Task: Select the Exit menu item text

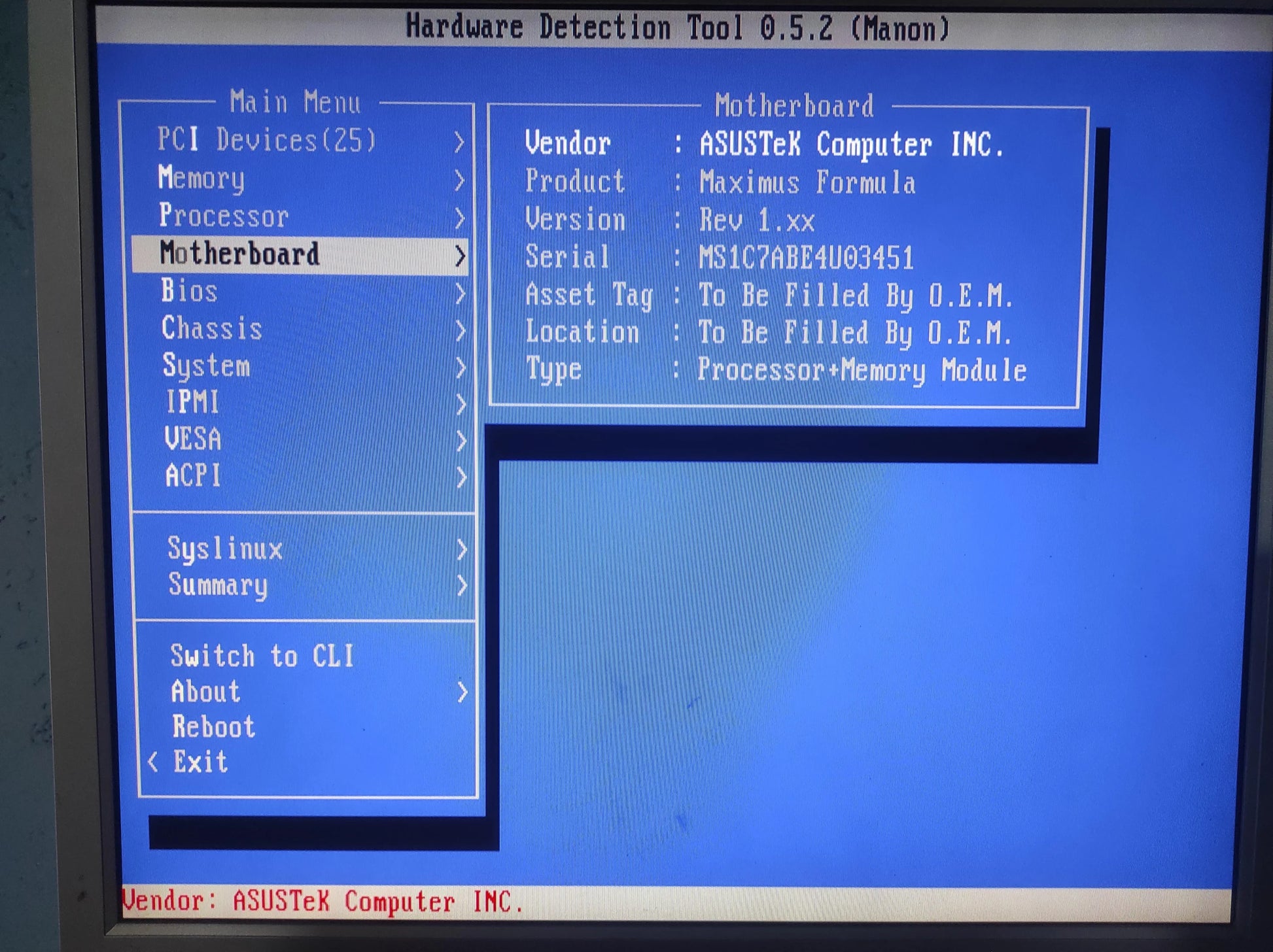Action: click(x=200, y=762)
